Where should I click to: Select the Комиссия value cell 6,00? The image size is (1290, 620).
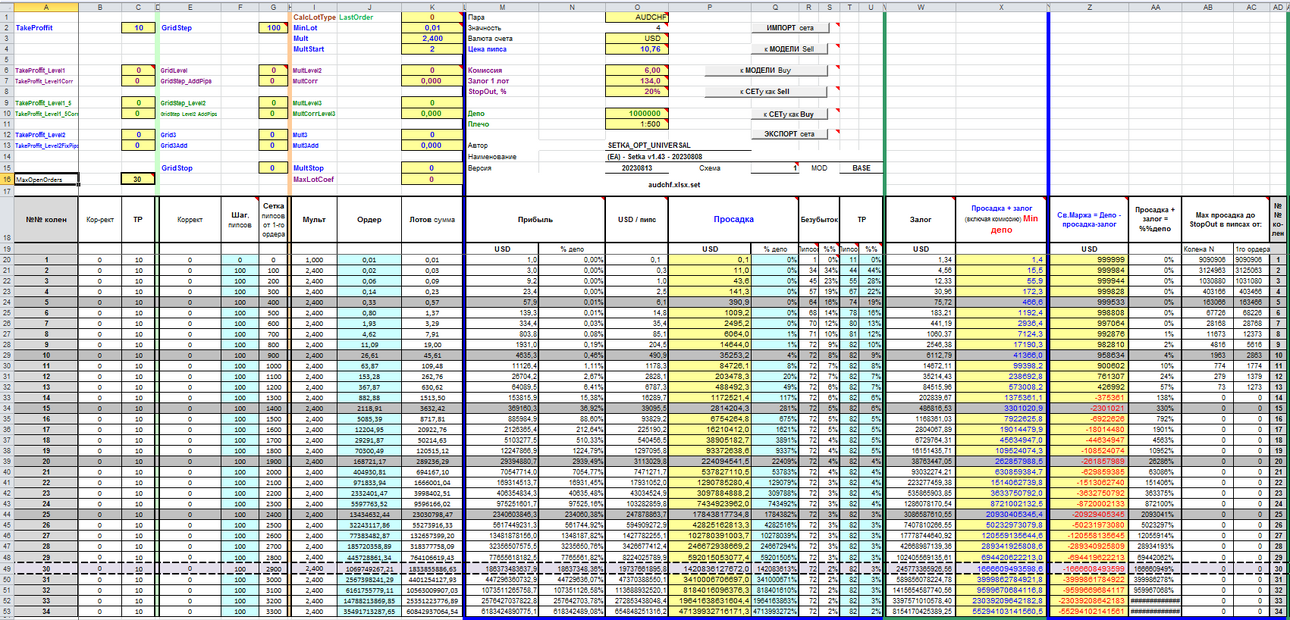pos(635,71)
